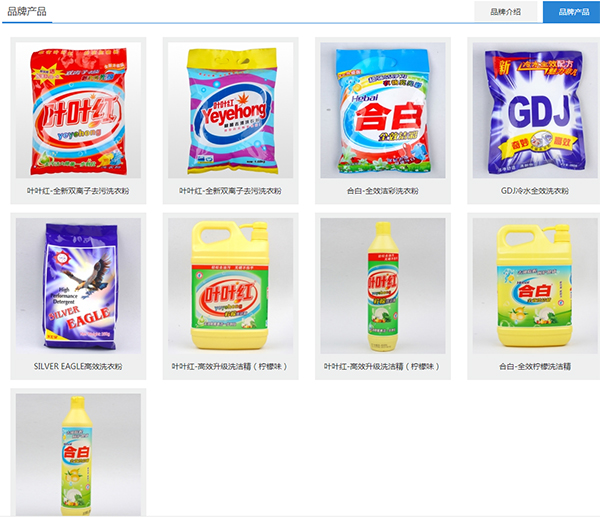Open the 品牌介绍 tab
This screenshot has height=517, width=600.
[505, 12]
